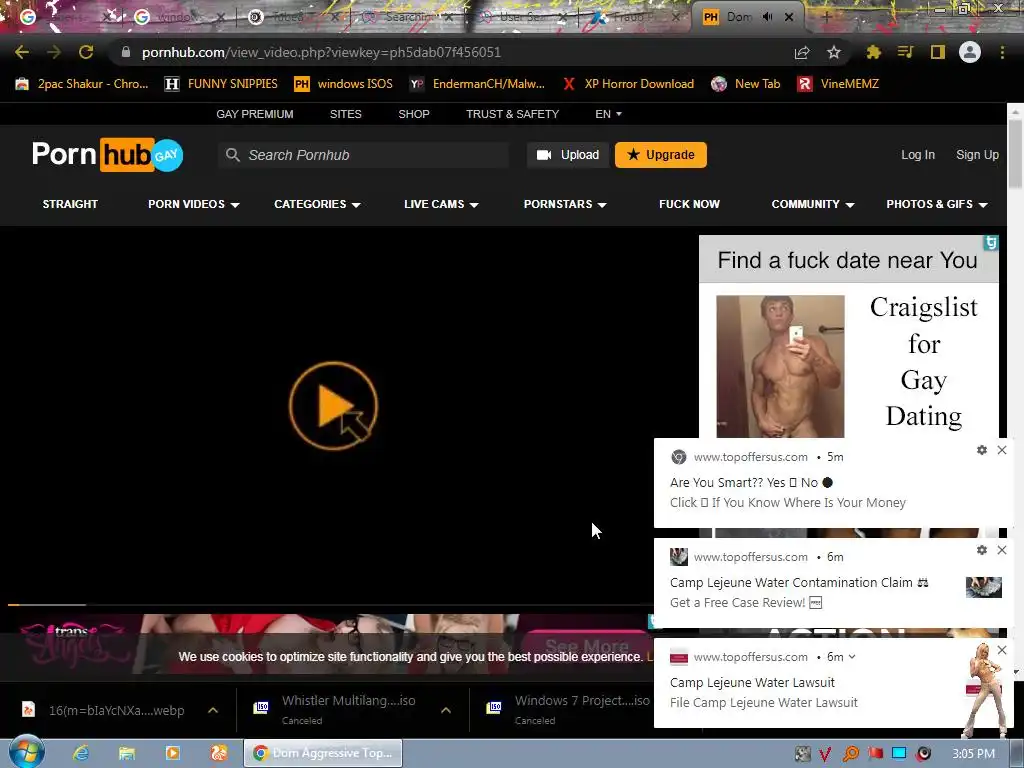This screenshot has height=768, width=1024.
Task: Open the Extensions puzzle icon
Action: coord(873,52)
